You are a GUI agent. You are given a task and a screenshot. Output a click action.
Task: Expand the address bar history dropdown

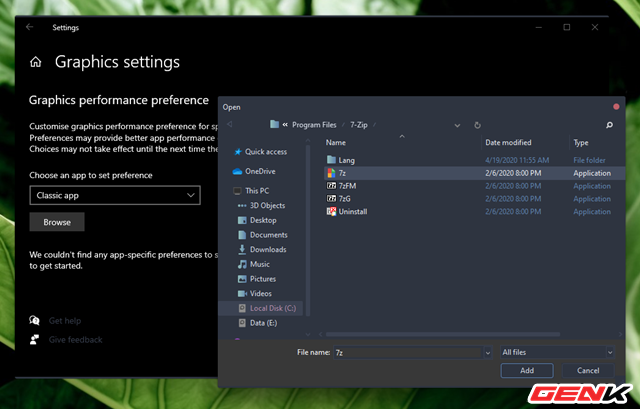click(457, 125)
